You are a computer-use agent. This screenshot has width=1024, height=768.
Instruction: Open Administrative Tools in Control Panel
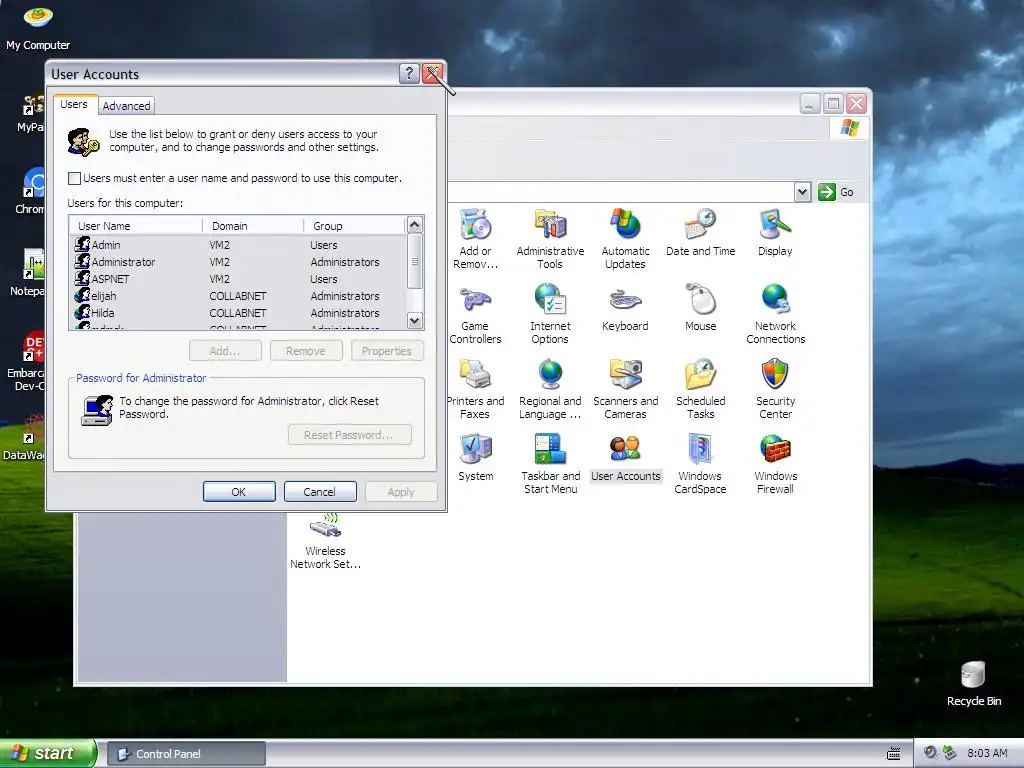pyautogui.click(x=550, y=238)
